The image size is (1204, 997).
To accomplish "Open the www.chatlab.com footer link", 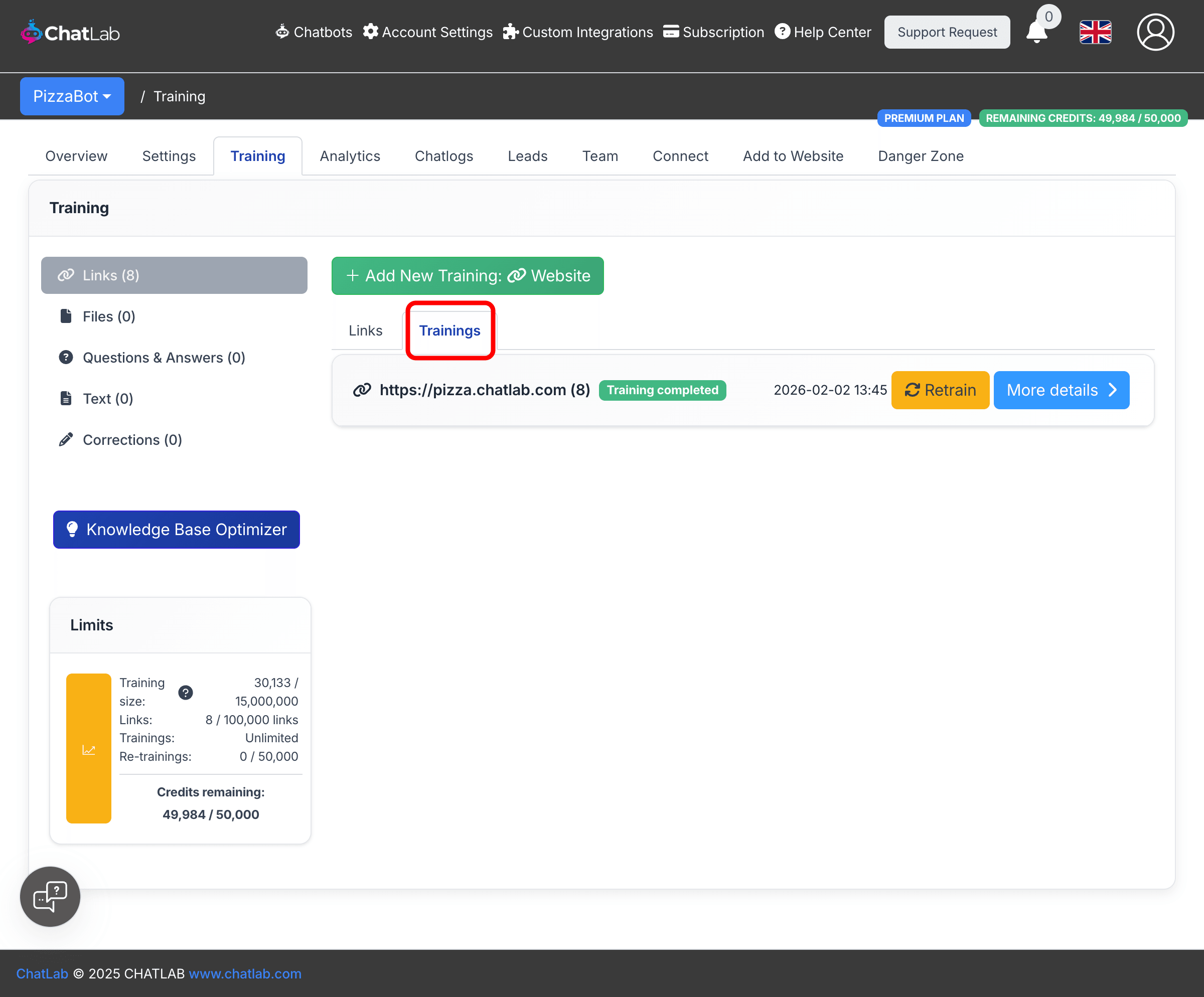I will click(x=245, y=973).
